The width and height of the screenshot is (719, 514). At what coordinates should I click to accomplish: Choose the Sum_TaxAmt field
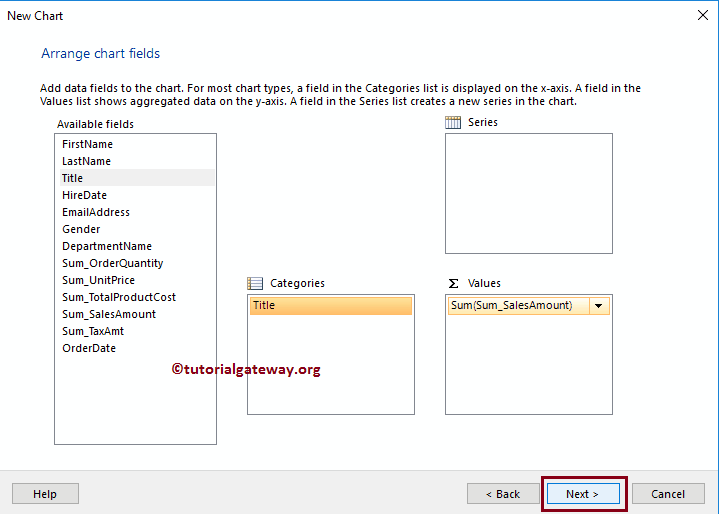point(93,331)
